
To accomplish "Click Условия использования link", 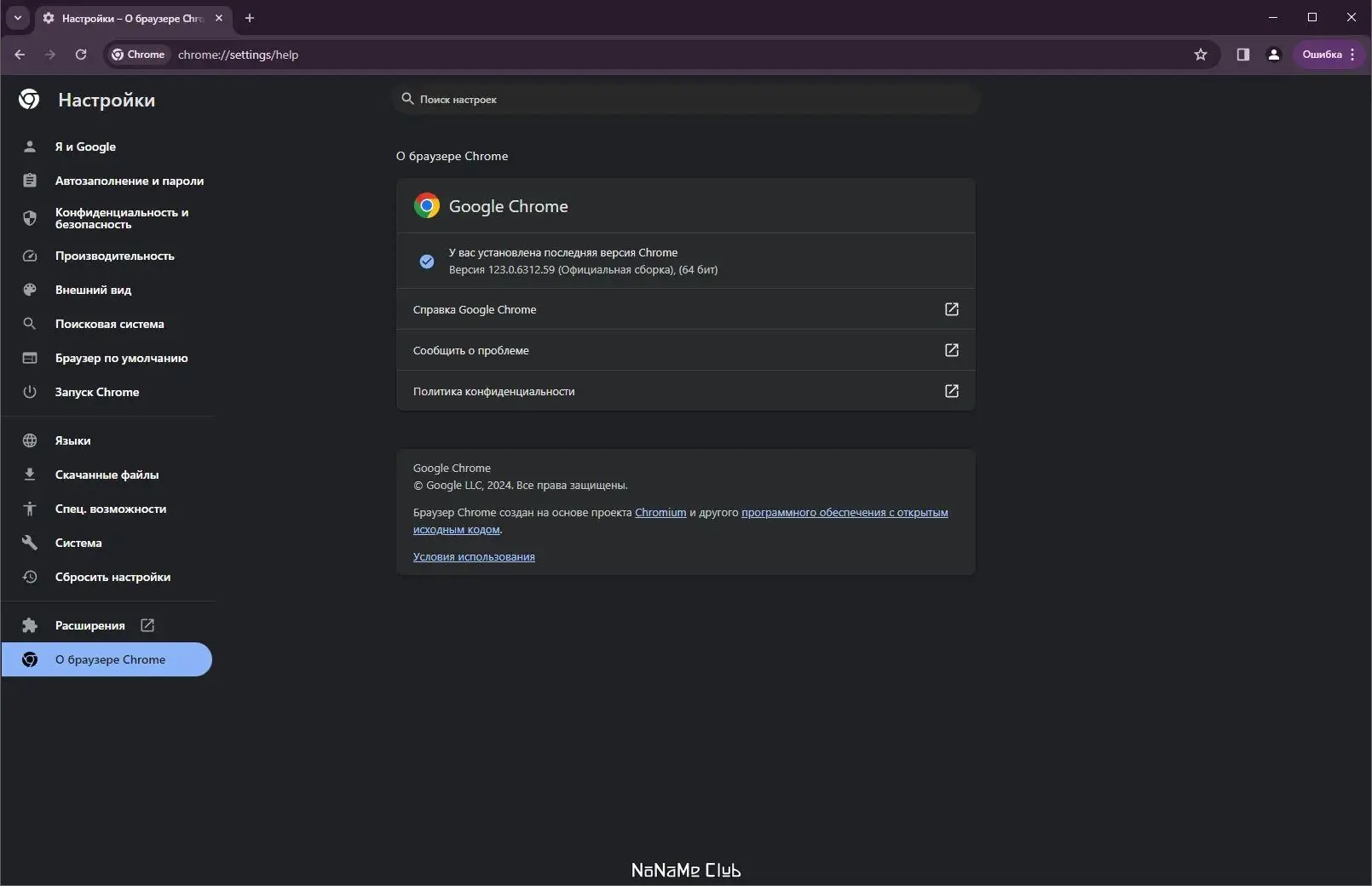I will pyautogui.click(x=474, y=556).
